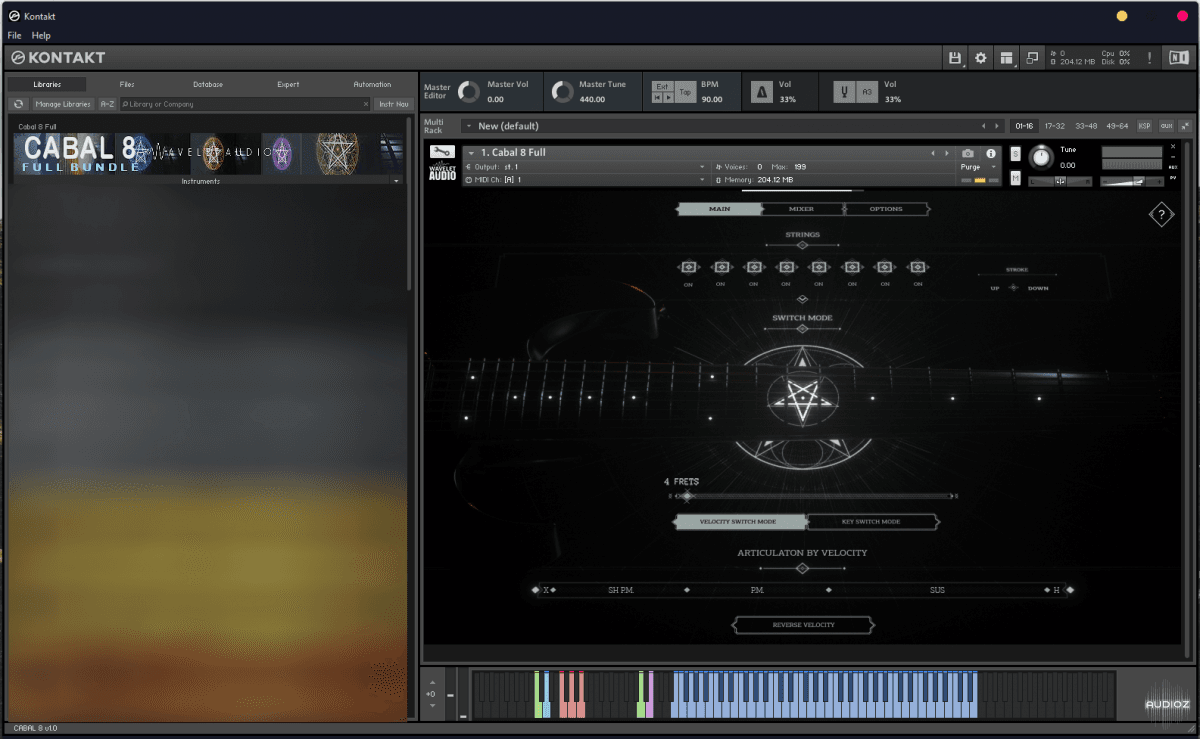Toggle the fourth string ON switch

click(786, 267)
